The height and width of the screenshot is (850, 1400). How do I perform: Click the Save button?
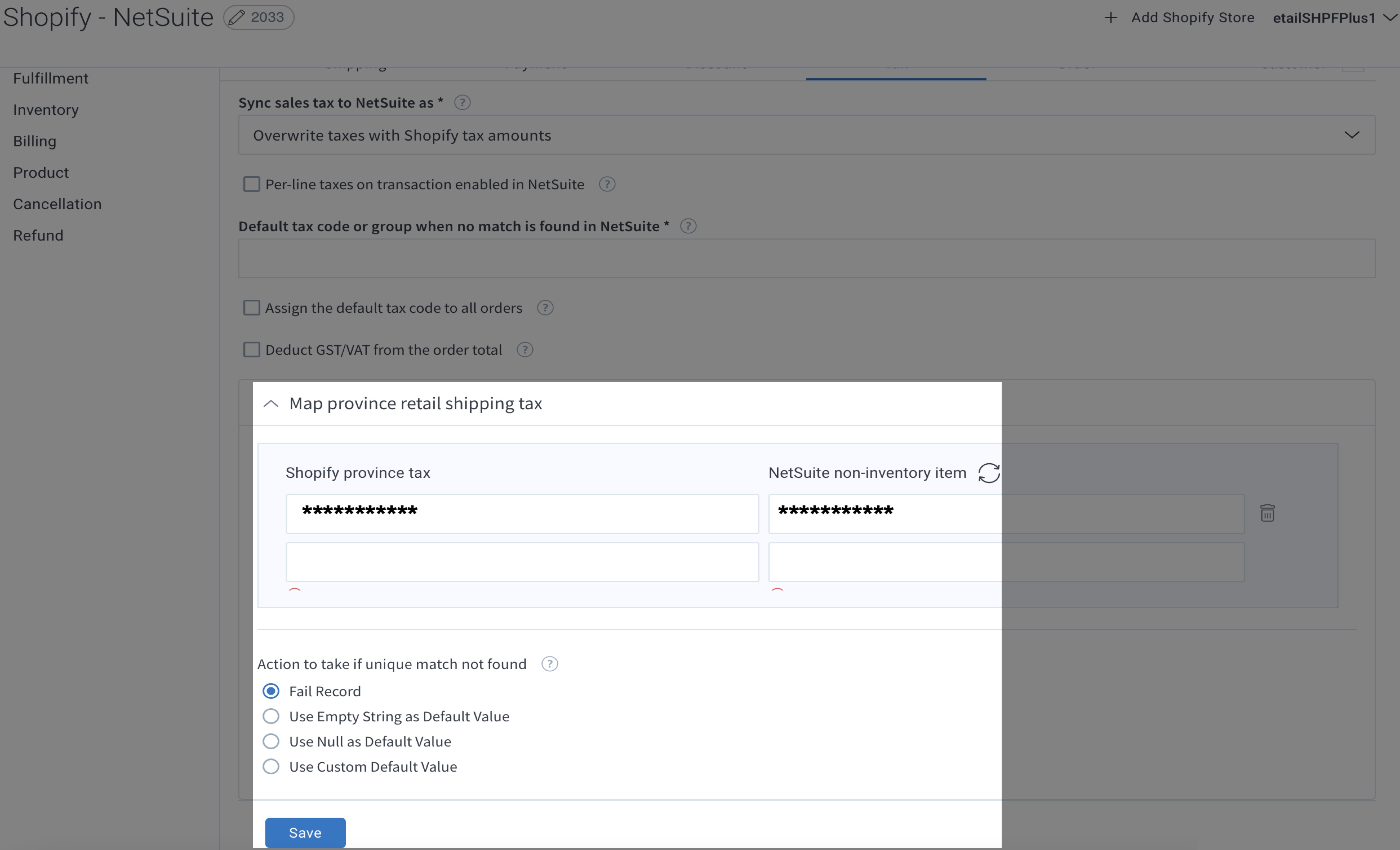pos(305,832)
